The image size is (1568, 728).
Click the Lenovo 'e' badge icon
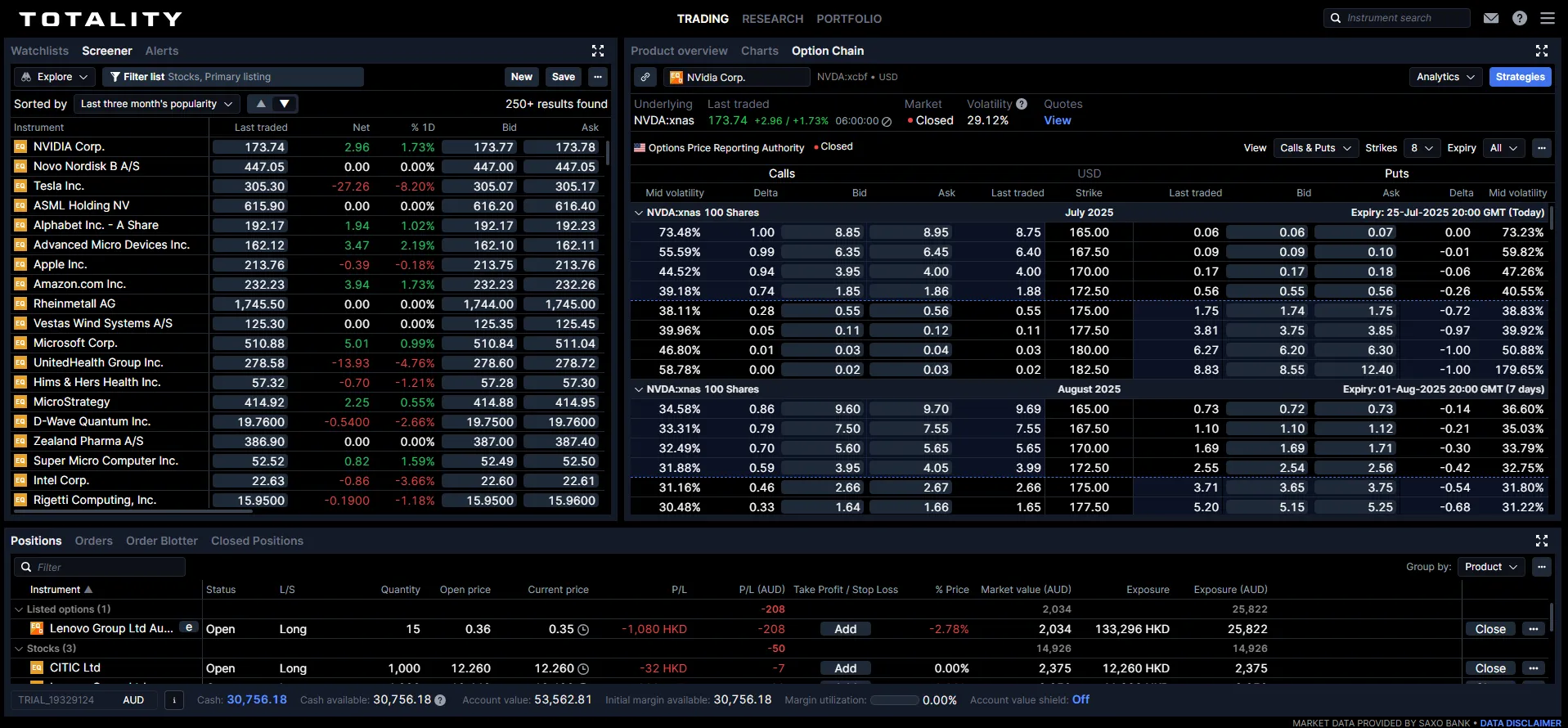point(189,627)
